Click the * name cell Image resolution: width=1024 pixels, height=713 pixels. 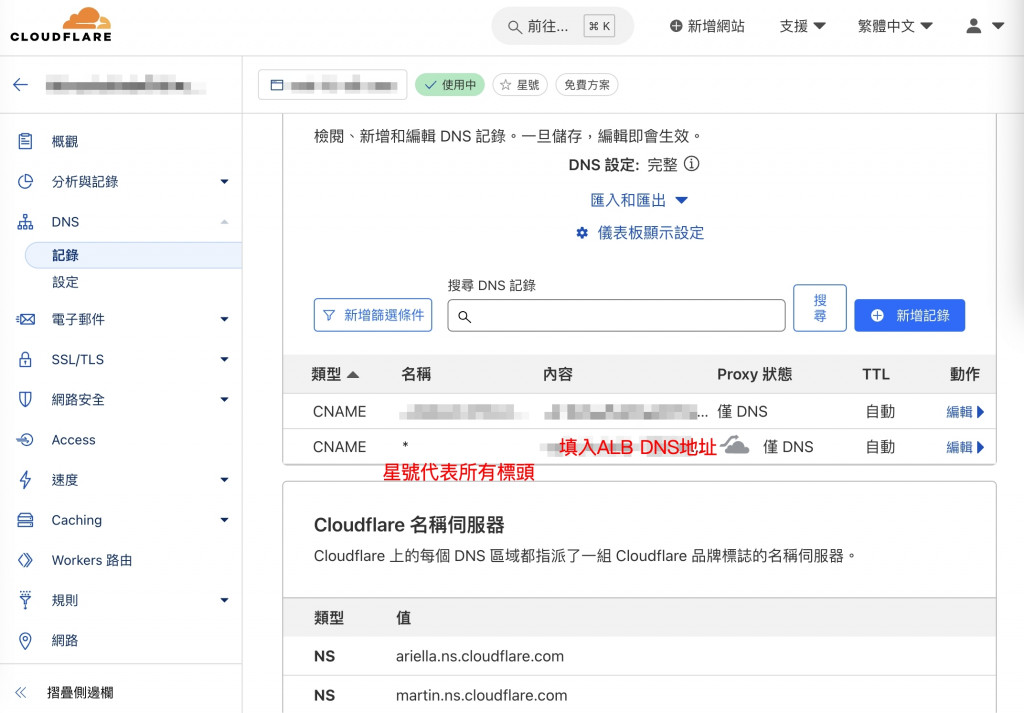pyautogui.click(x=406, y=445)
